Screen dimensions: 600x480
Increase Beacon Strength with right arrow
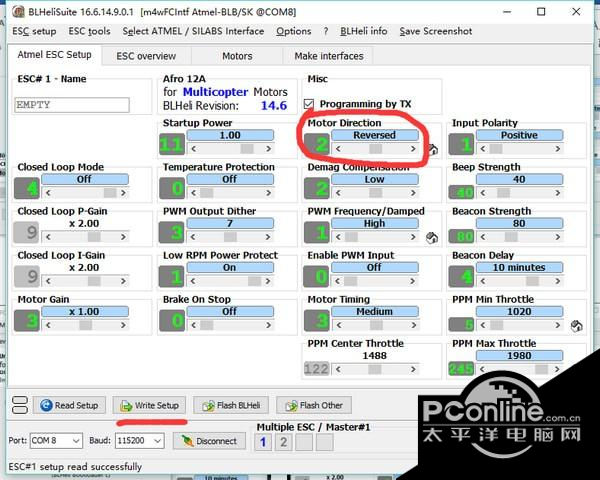[x=558, y=237]
